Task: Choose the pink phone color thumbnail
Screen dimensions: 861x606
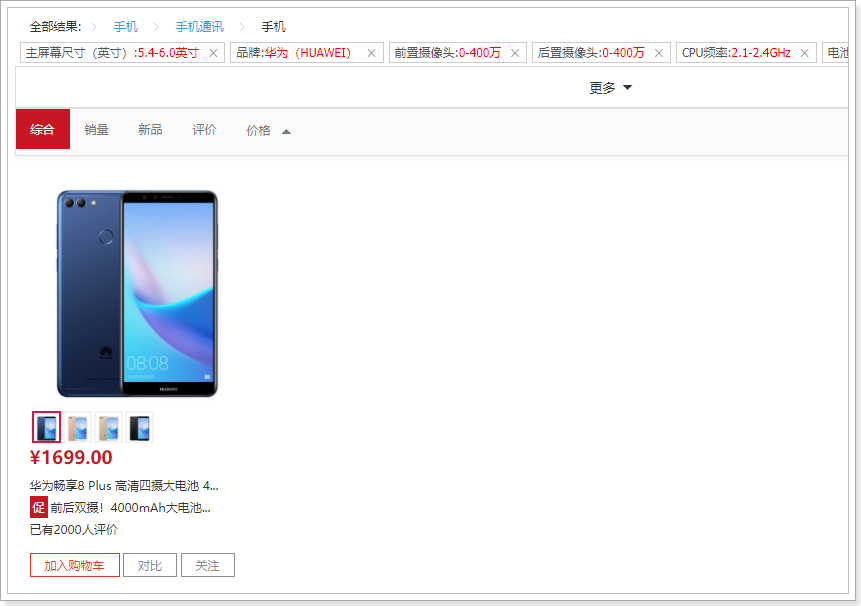Action: 78,428
